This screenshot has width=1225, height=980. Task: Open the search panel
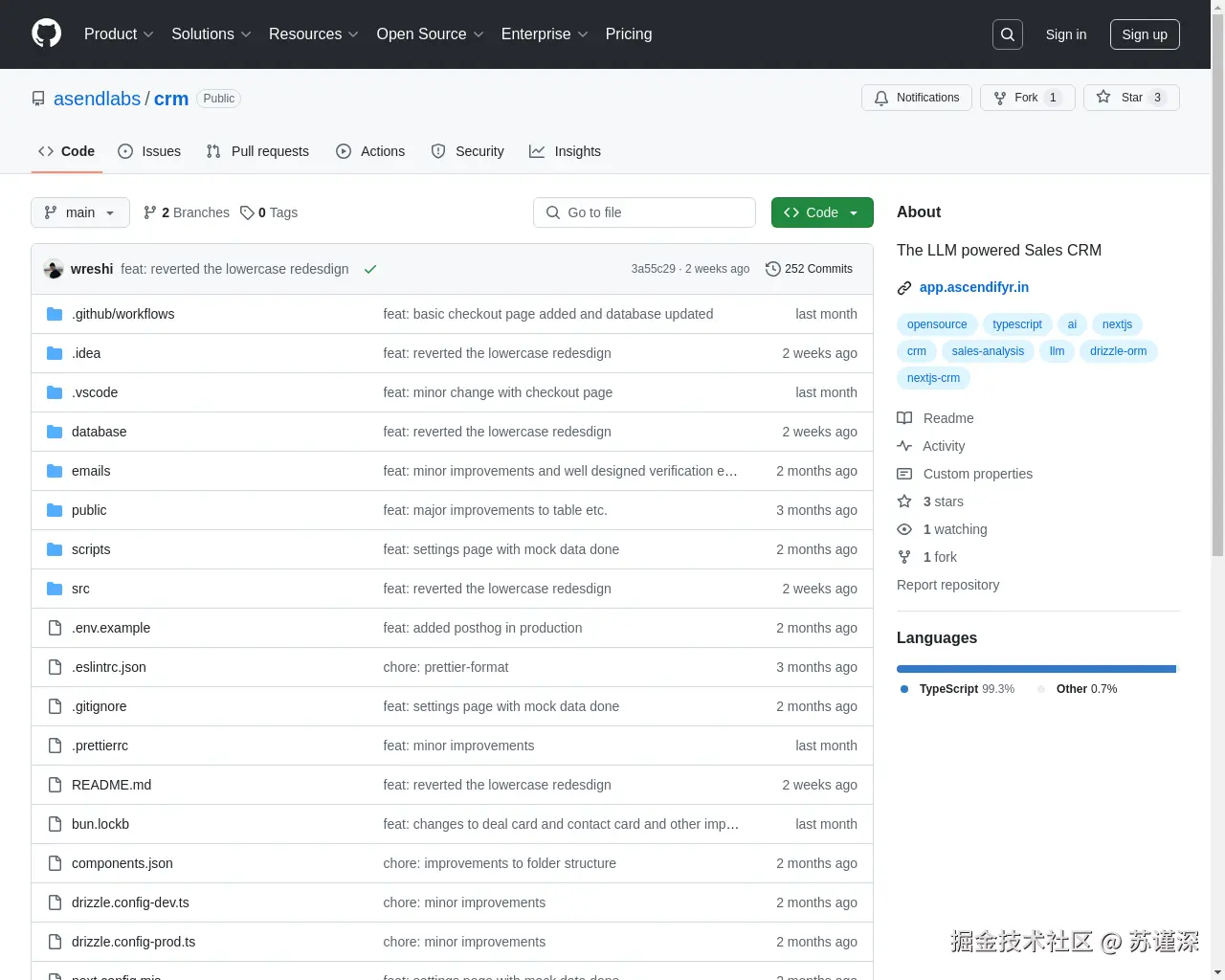(1007, 34)
